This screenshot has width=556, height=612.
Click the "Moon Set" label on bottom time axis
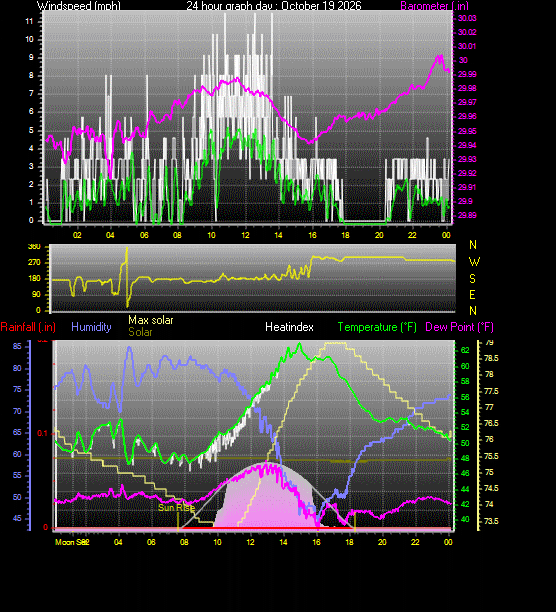71,542
